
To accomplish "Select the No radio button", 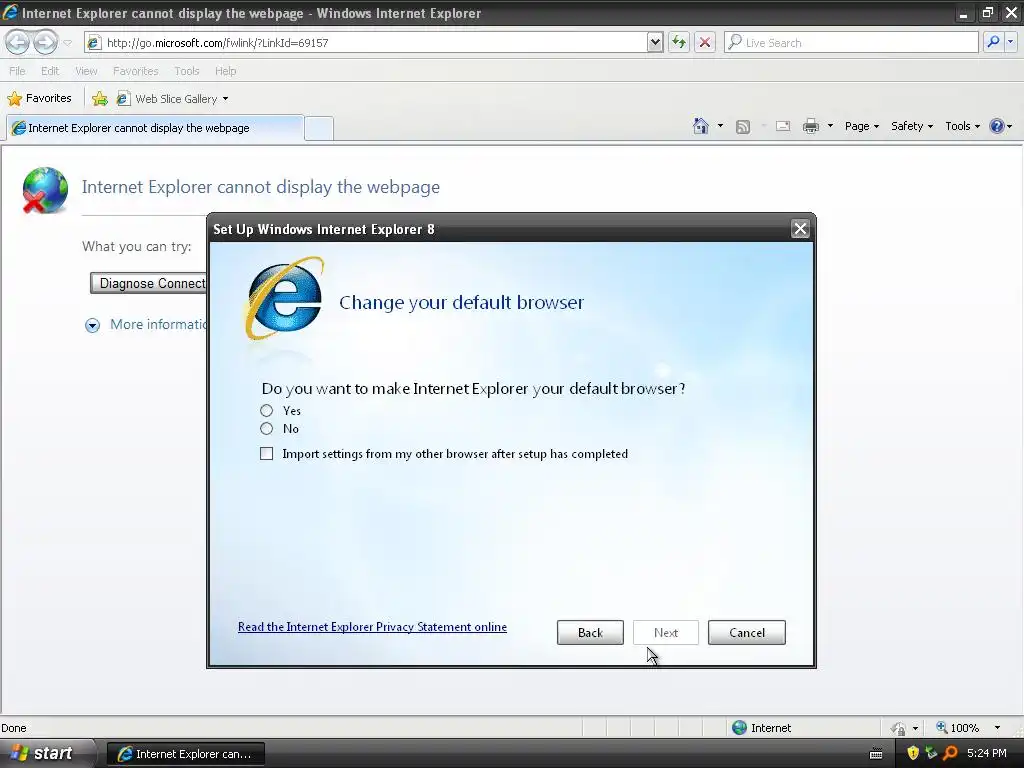I will (x=266, y=429).
